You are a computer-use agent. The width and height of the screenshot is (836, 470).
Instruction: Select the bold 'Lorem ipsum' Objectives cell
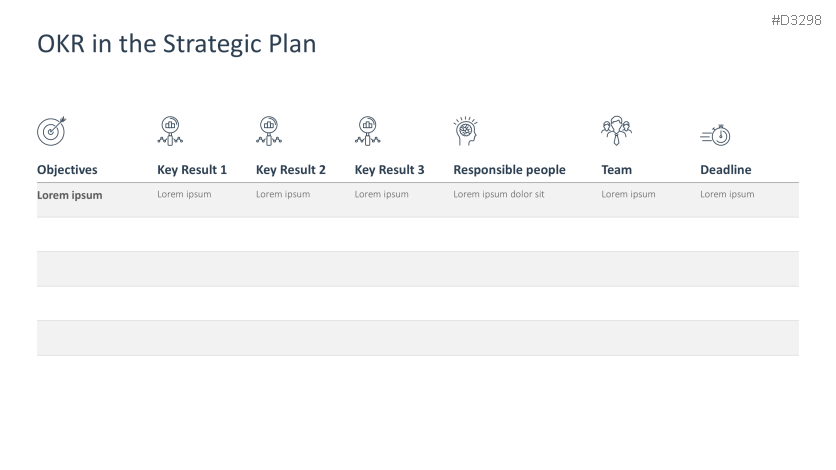(70, 195)
